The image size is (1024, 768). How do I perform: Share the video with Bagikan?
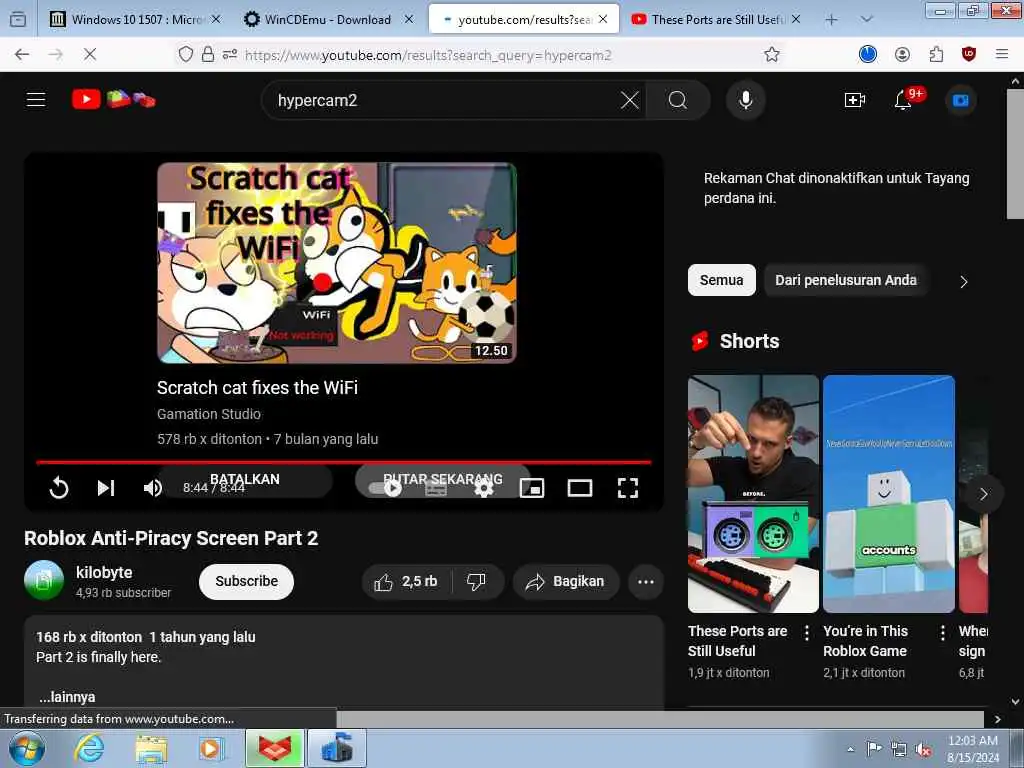566,581
